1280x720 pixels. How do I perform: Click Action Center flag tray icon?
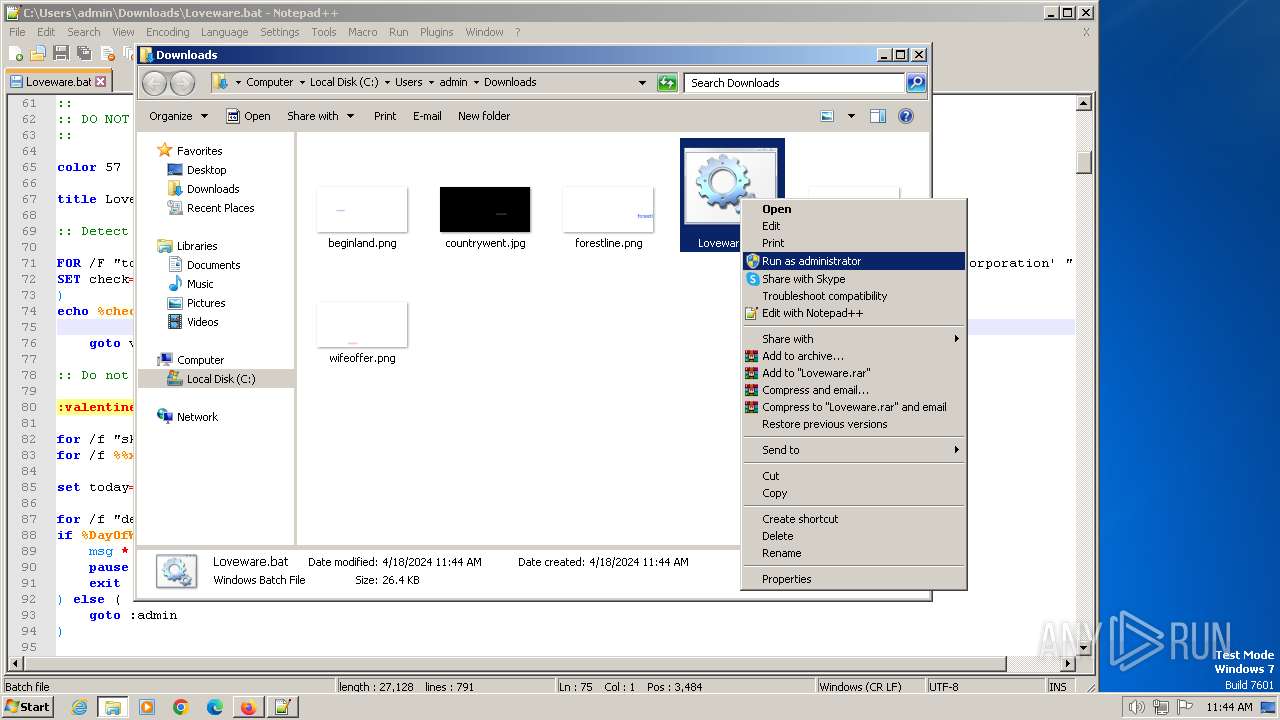click(1187, 707)
